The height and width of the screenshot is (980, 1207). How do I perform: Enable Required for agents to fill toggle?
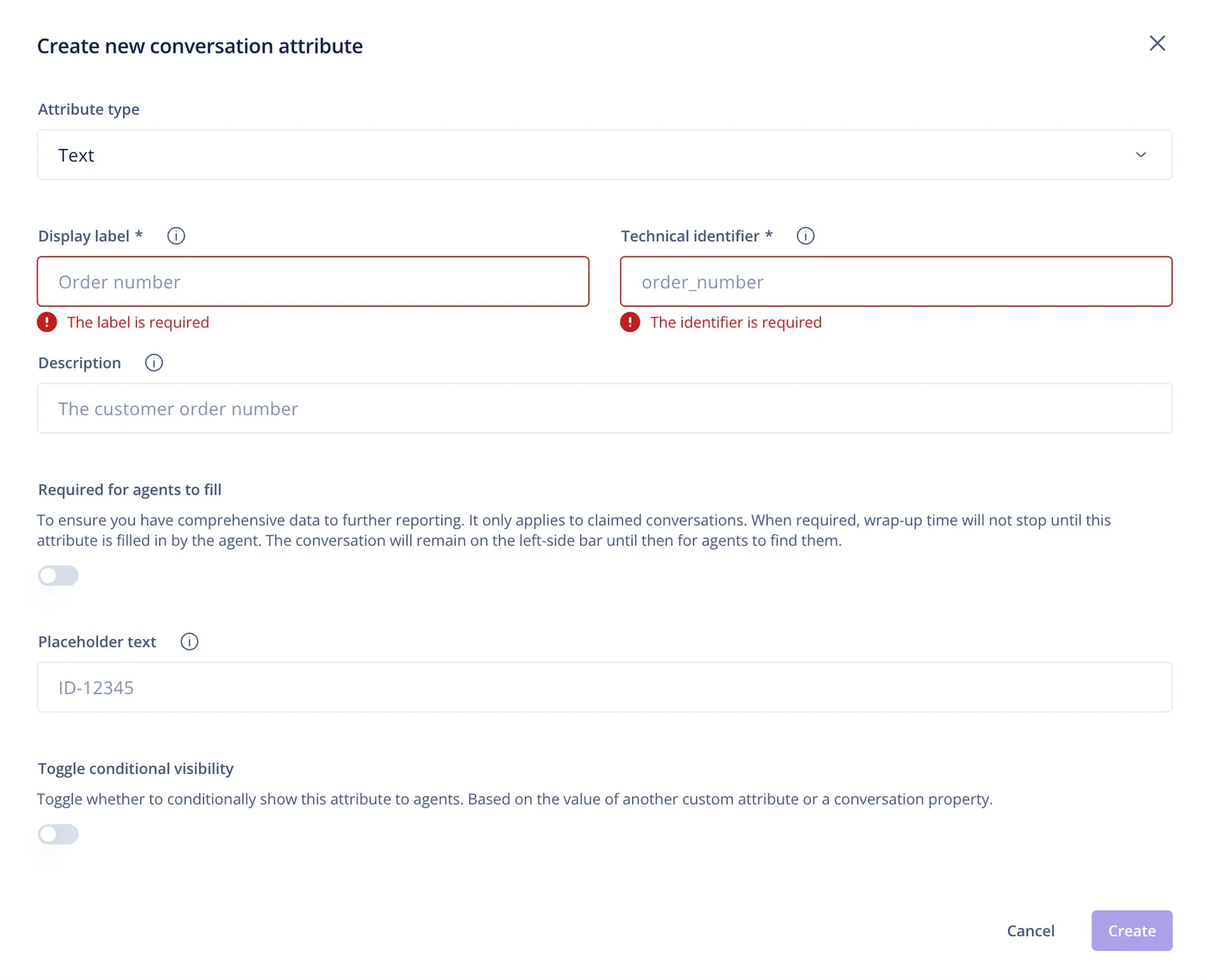click(58, 576)
